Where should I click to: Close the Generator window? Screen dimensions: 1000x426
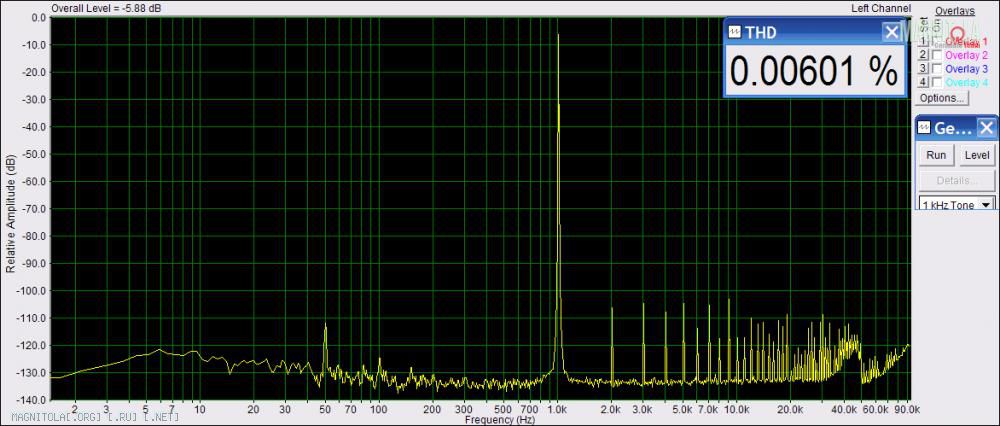click(986, 127)
